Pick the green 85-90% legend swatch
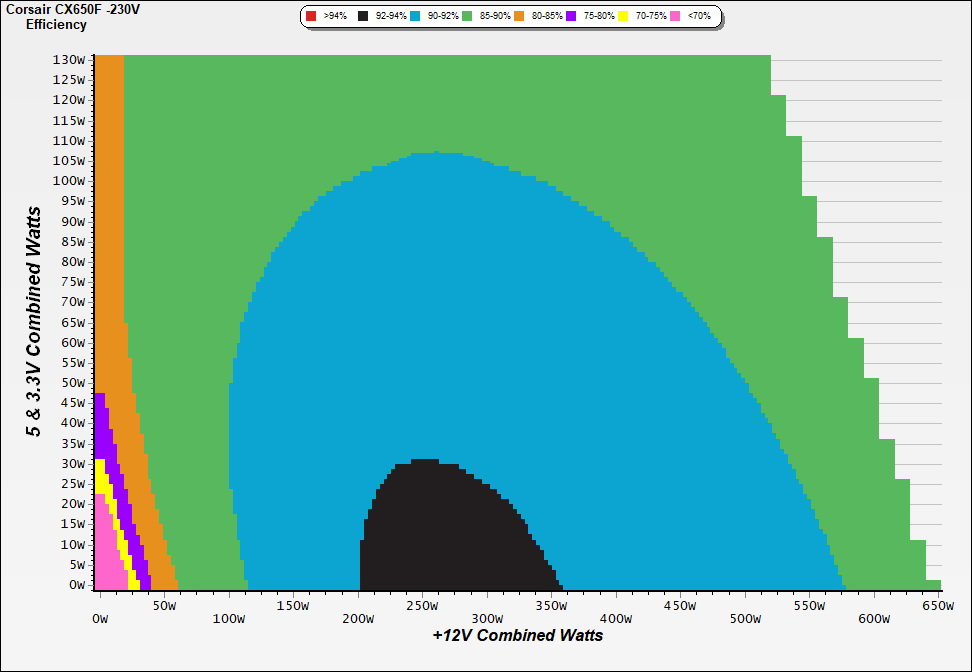The width and height of the screenshot is (972, 672). (x=468, y=17)
